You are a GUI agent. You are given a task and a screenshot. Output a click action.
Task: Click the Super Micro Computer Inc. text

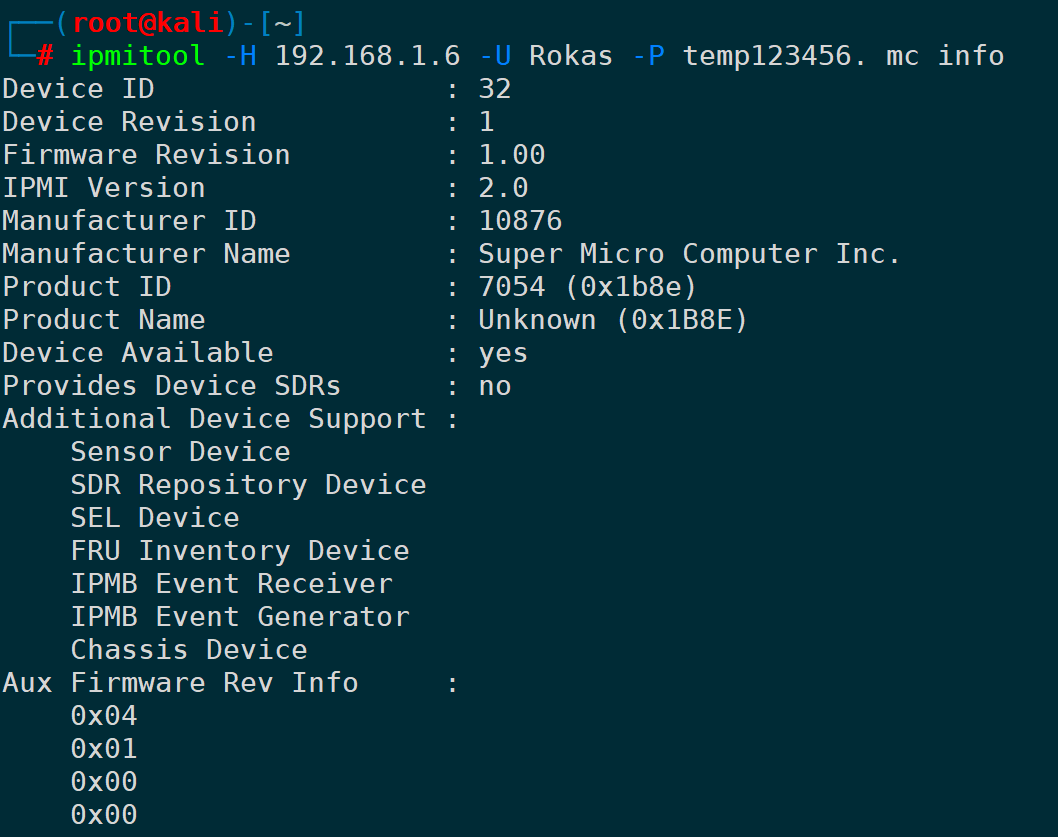click(x=689, y=254)
